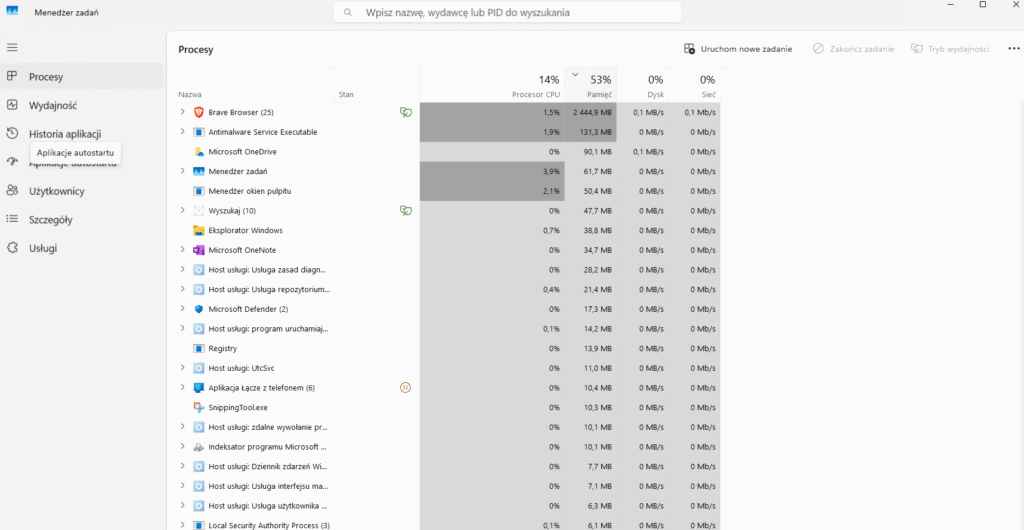The height and width of the screenshot is (530, 1024).
Task: Expand the Wyszukaj (10) process group
Action: pos(182,211)
